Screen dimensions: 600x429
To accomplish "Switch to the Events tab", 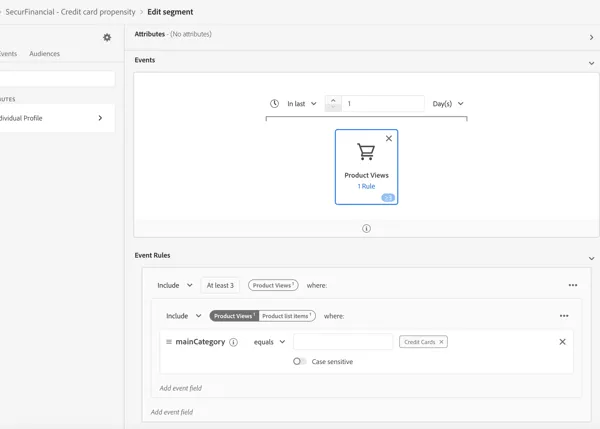I will click(8, 54).
